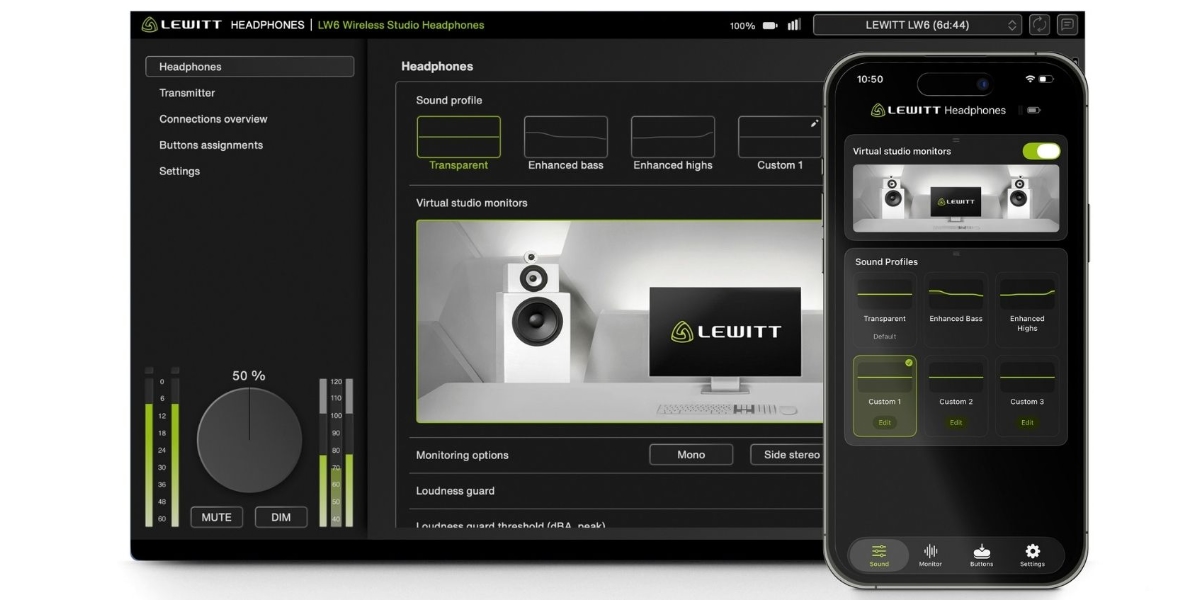Screen dimensions: 1200x600
Task: Tap the Transparent profile card on the phone
Action: pyautogui.click(x=884, y=310)
